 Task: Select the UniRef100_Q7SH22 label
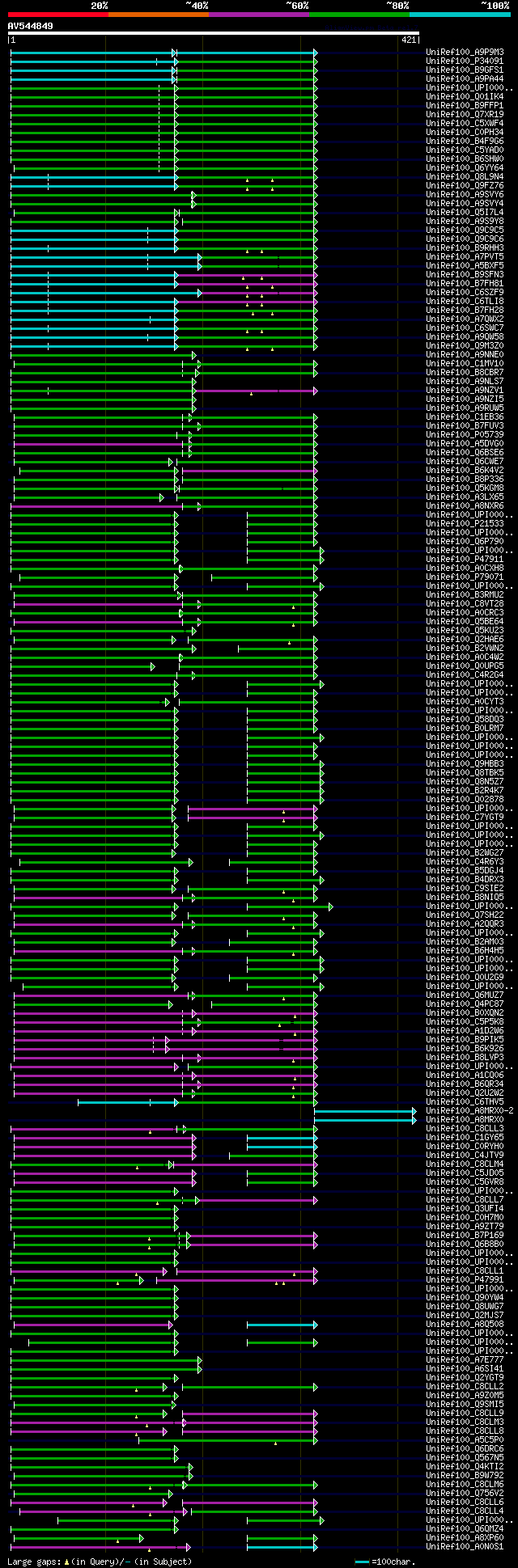(x=465, y=915)
